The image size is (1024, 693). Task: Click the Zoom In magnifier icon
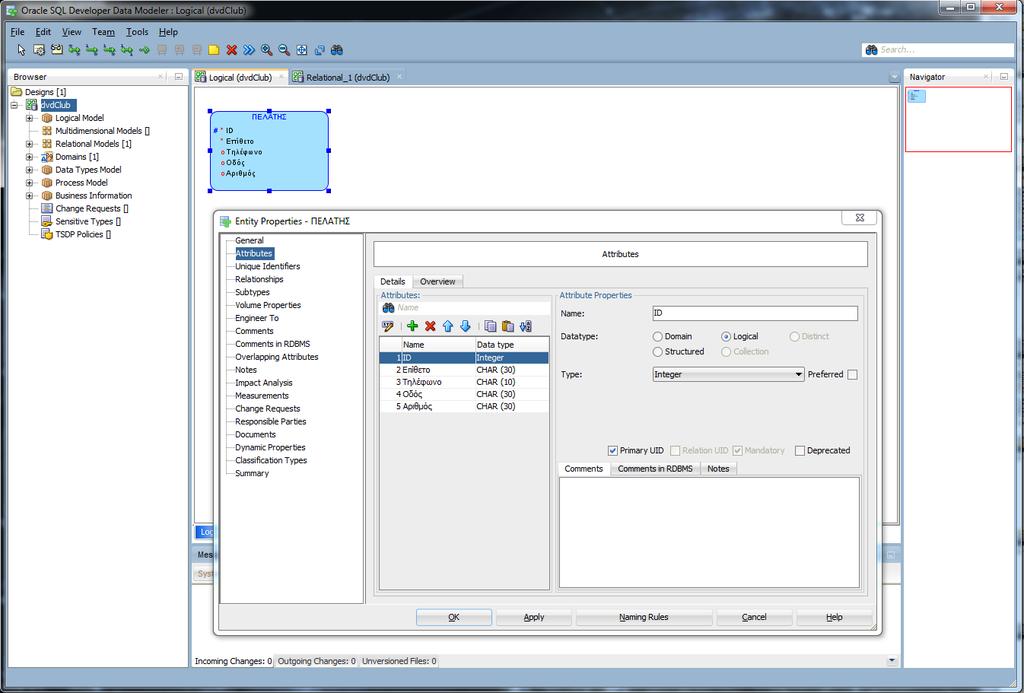[266, 50]
